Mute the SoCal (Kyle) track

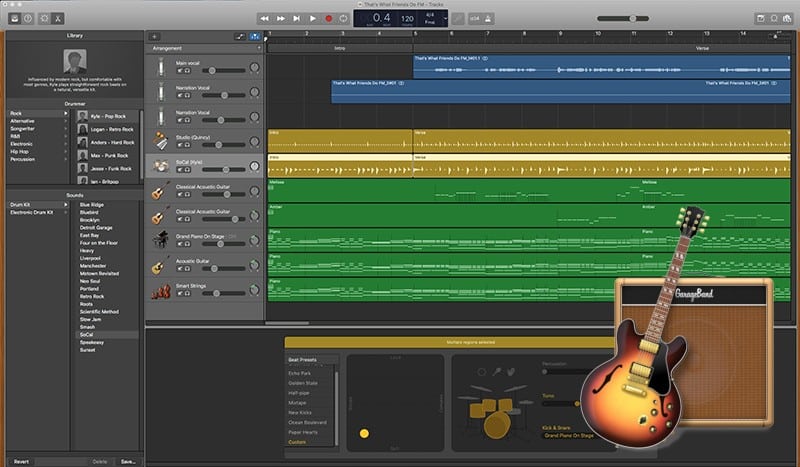[x=180, y=169]
